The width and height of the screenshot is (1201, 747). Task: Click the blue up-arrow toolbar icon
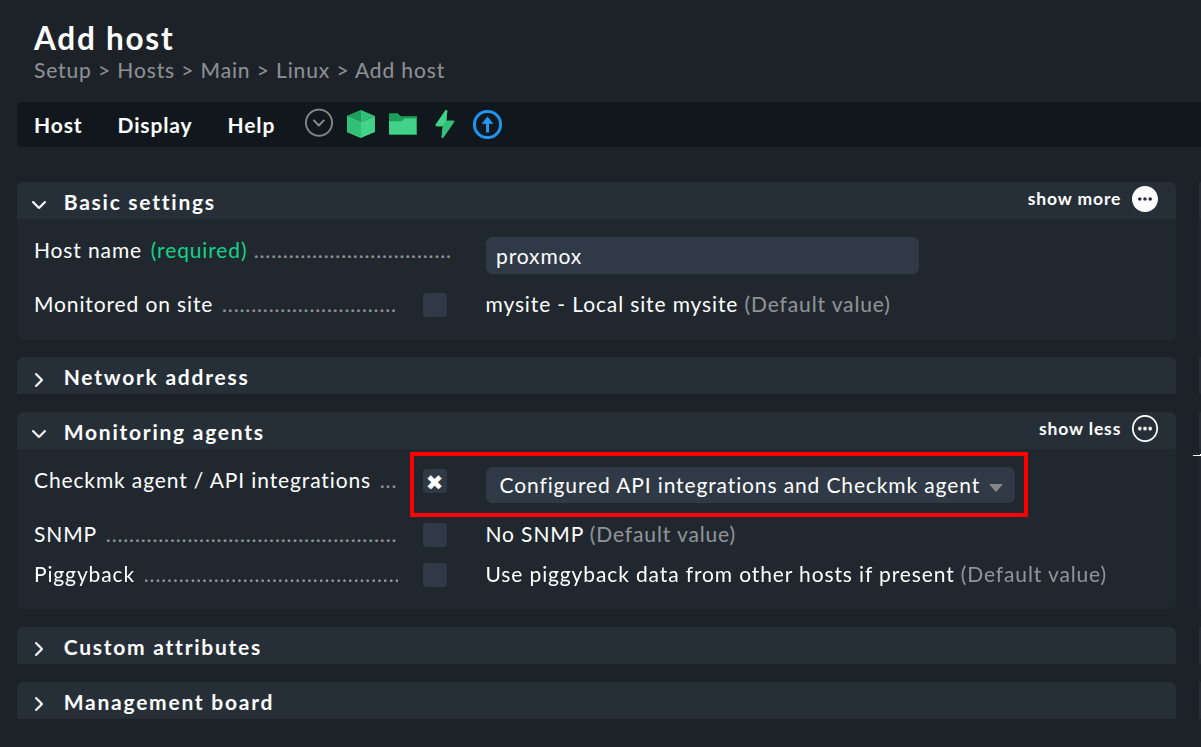point(487,124)
